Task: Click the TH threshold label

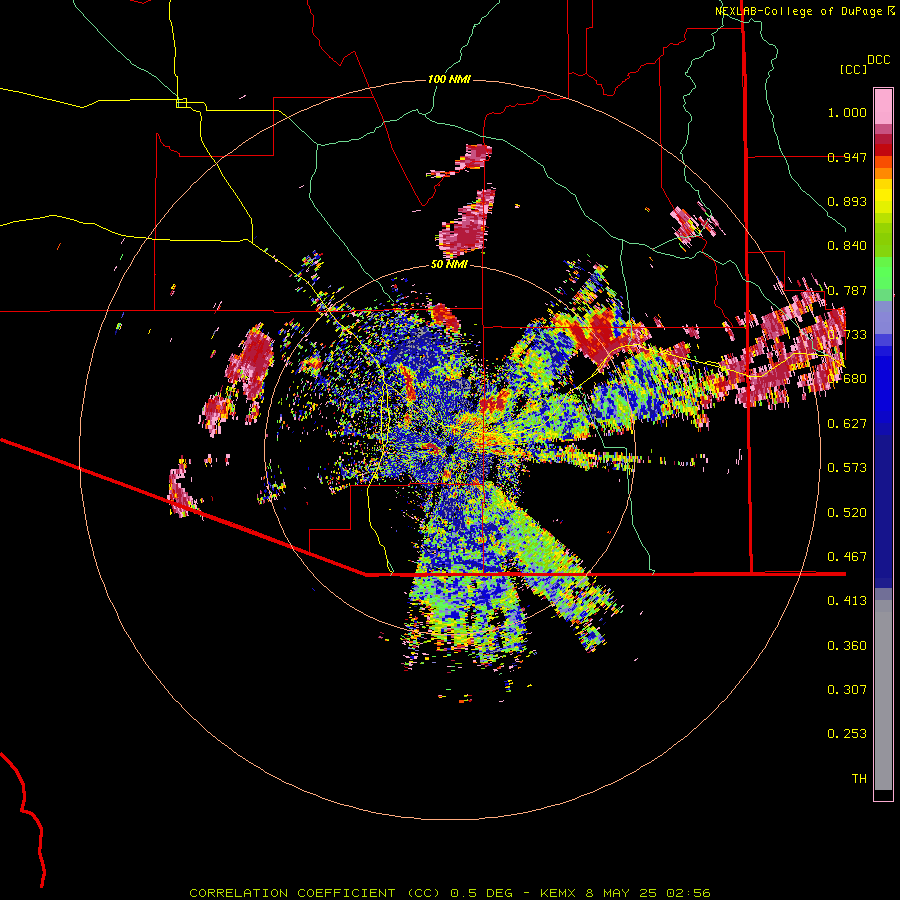Action: (859, 779)
